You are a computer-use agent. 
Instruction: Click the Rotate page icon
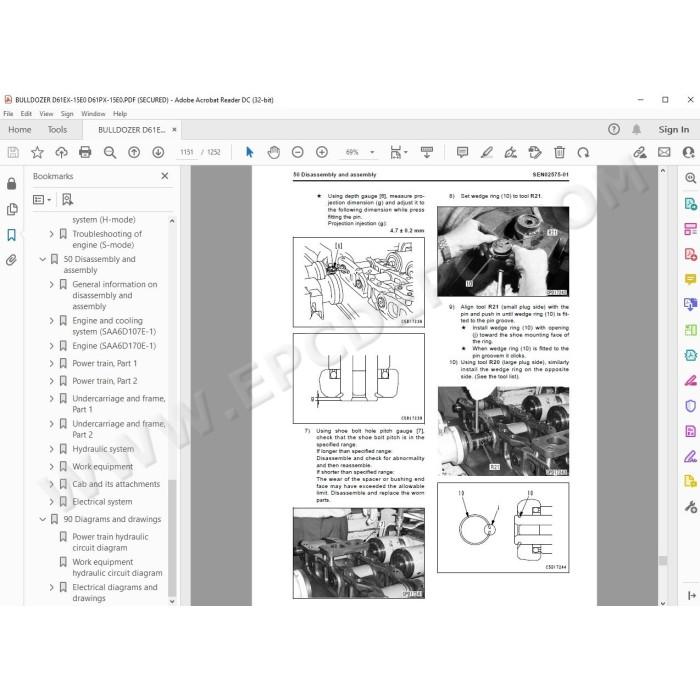583,152
